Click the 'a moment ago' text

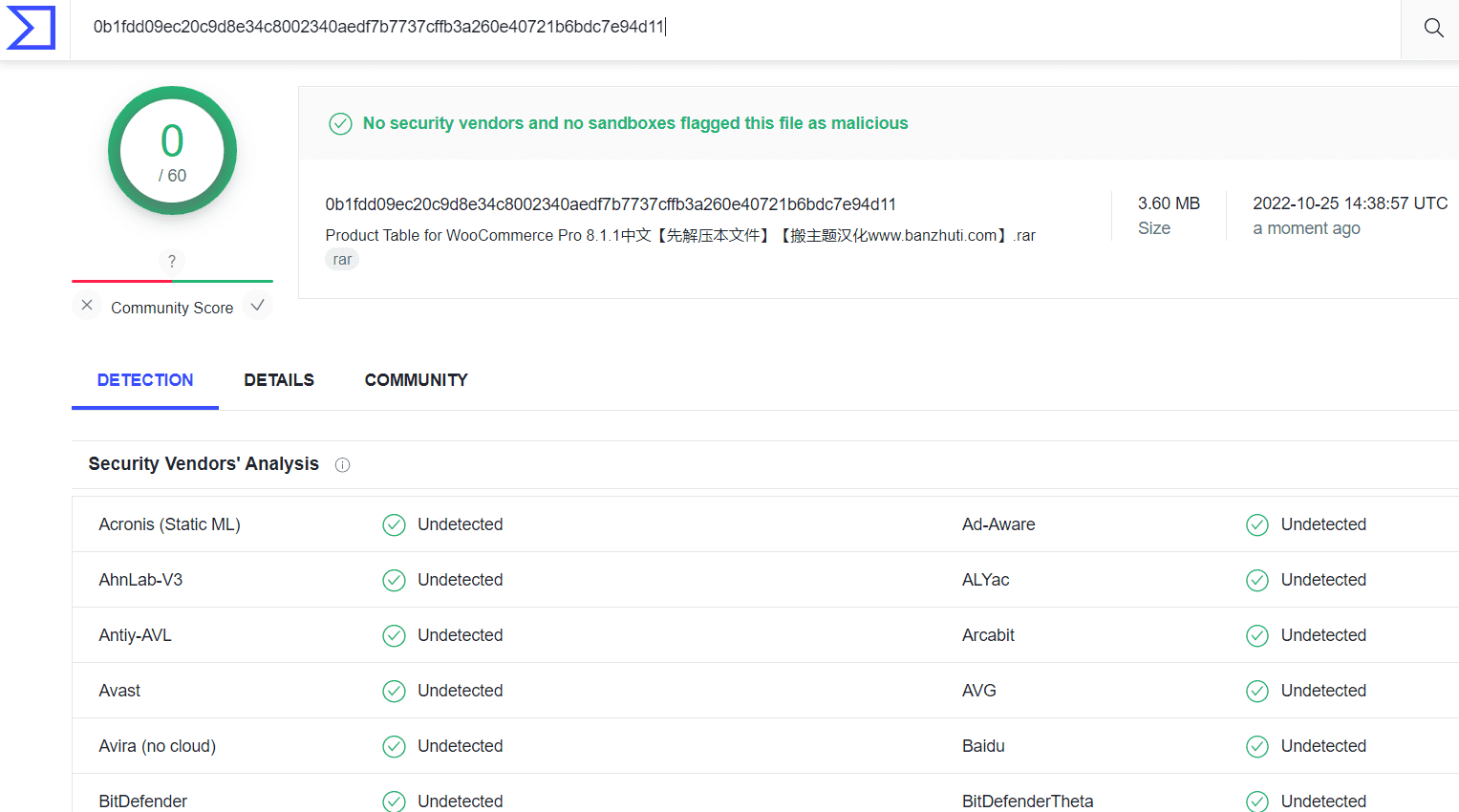[x=1306, y=228]
